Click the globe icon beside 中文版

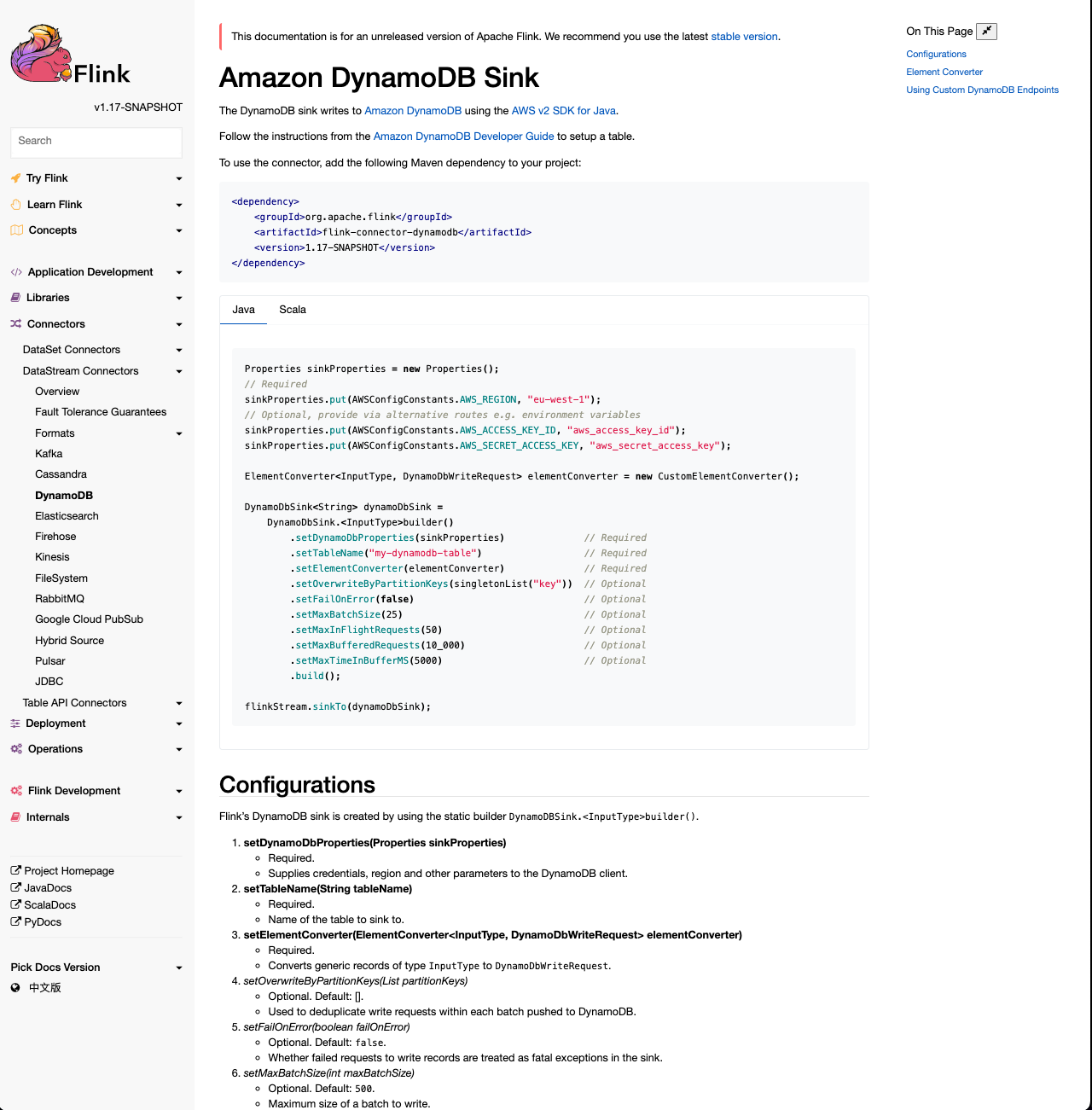tap(15, 988)
